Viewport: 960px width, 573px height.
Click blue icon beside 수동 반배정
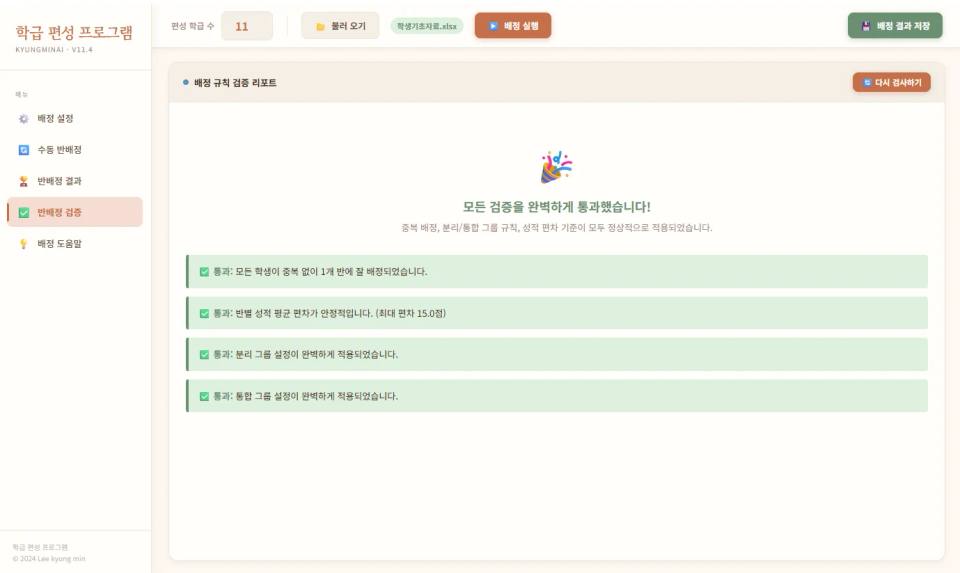click(x=23, y=150)
